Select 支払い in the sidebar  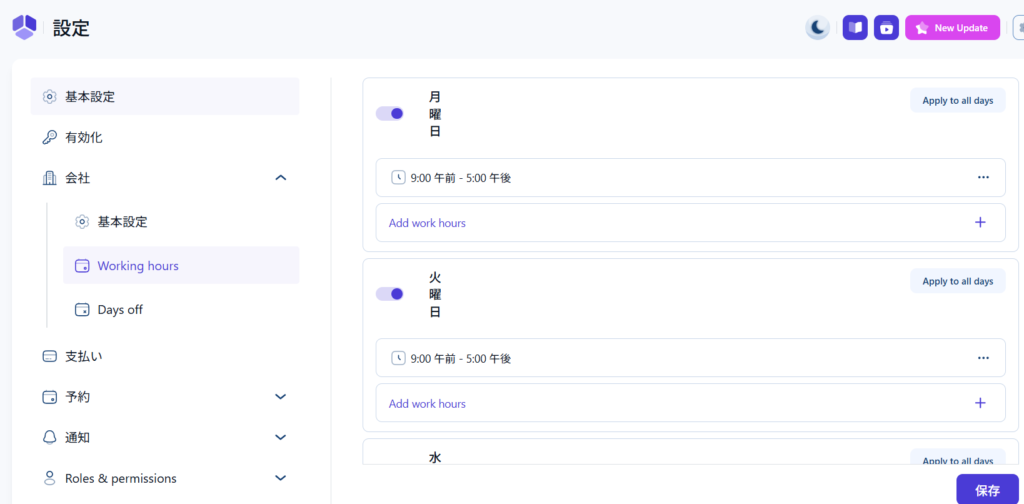tap(84, 356)
